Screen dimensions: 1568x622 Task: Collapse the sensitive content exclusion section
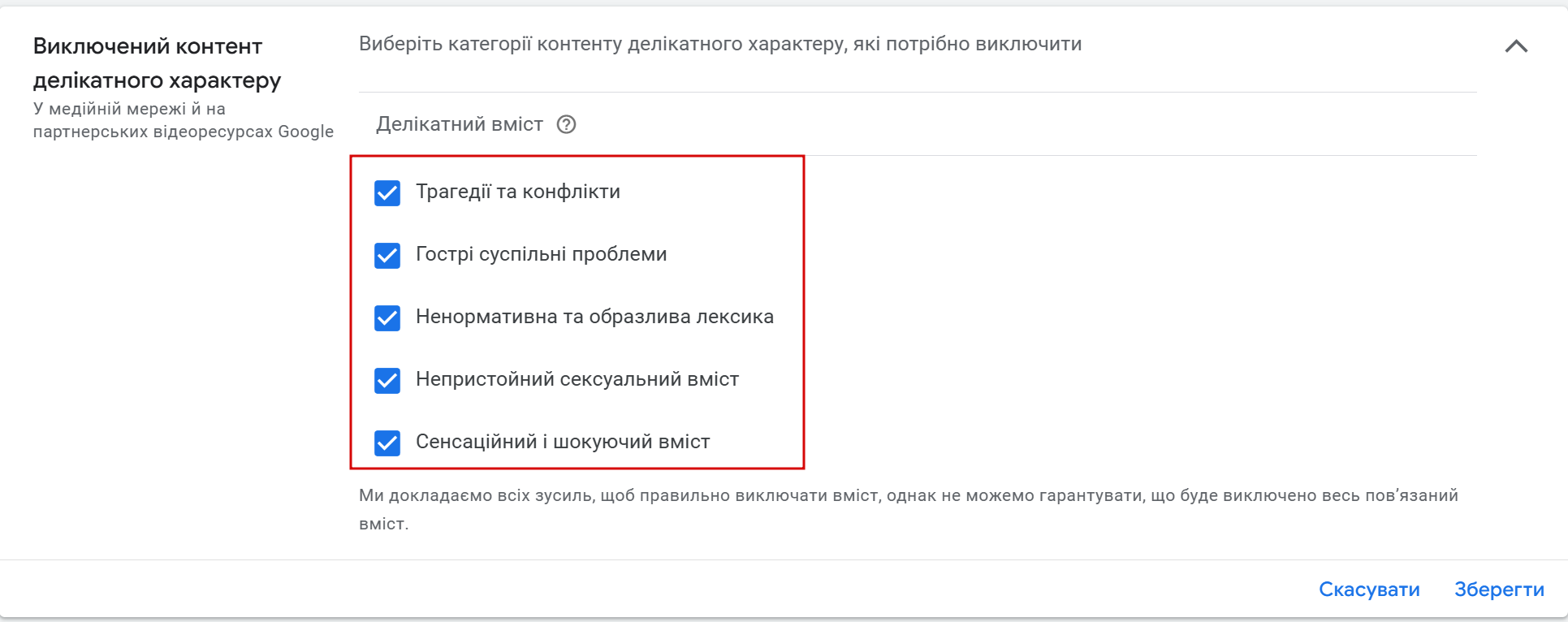pos(1515,46)
